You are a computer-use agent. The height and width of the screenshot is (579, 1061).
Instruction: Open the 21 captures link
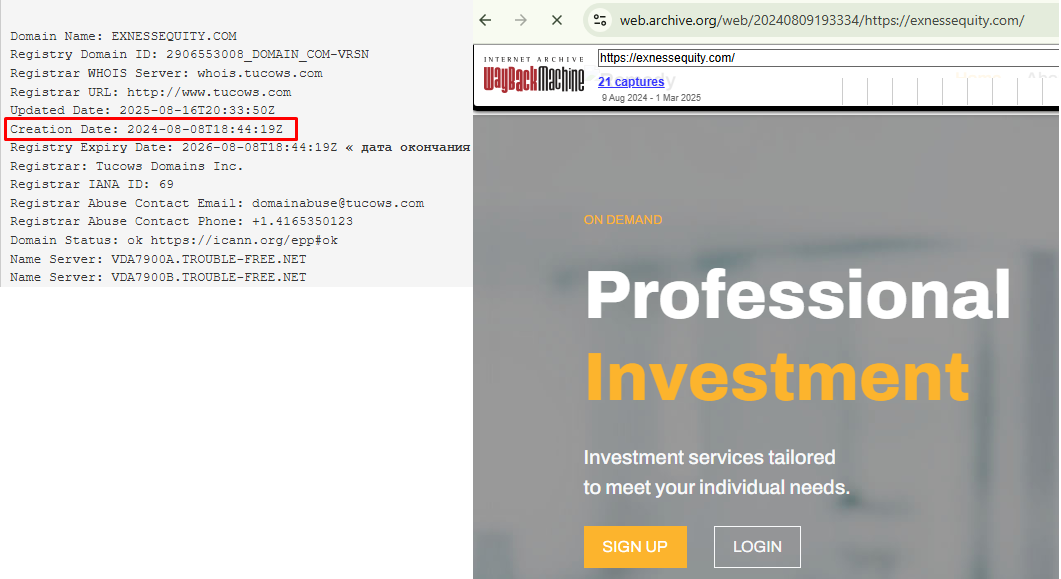click(x=631, y=82)
